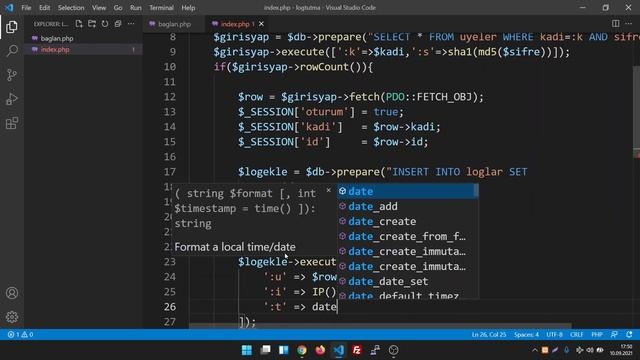640x360 pixels.
Task: Change language mode via PHP
Action: pyautogui.click(x=597, y=335)
